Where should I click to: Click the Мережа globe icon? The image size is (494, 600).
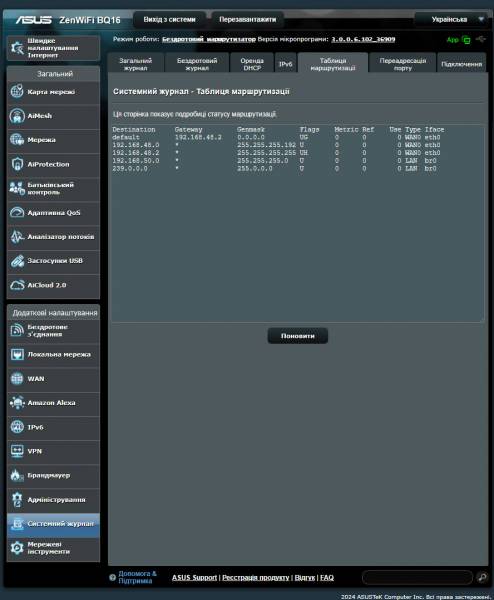click(17, 140)
